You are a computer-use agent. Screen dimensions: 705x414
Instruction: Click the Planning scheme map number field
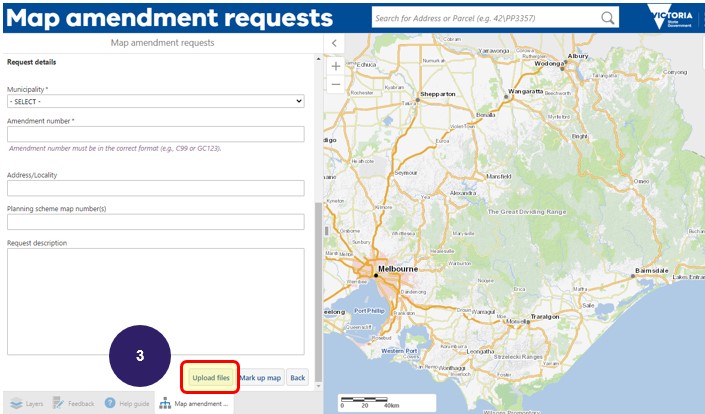click(x=155, y=222)
